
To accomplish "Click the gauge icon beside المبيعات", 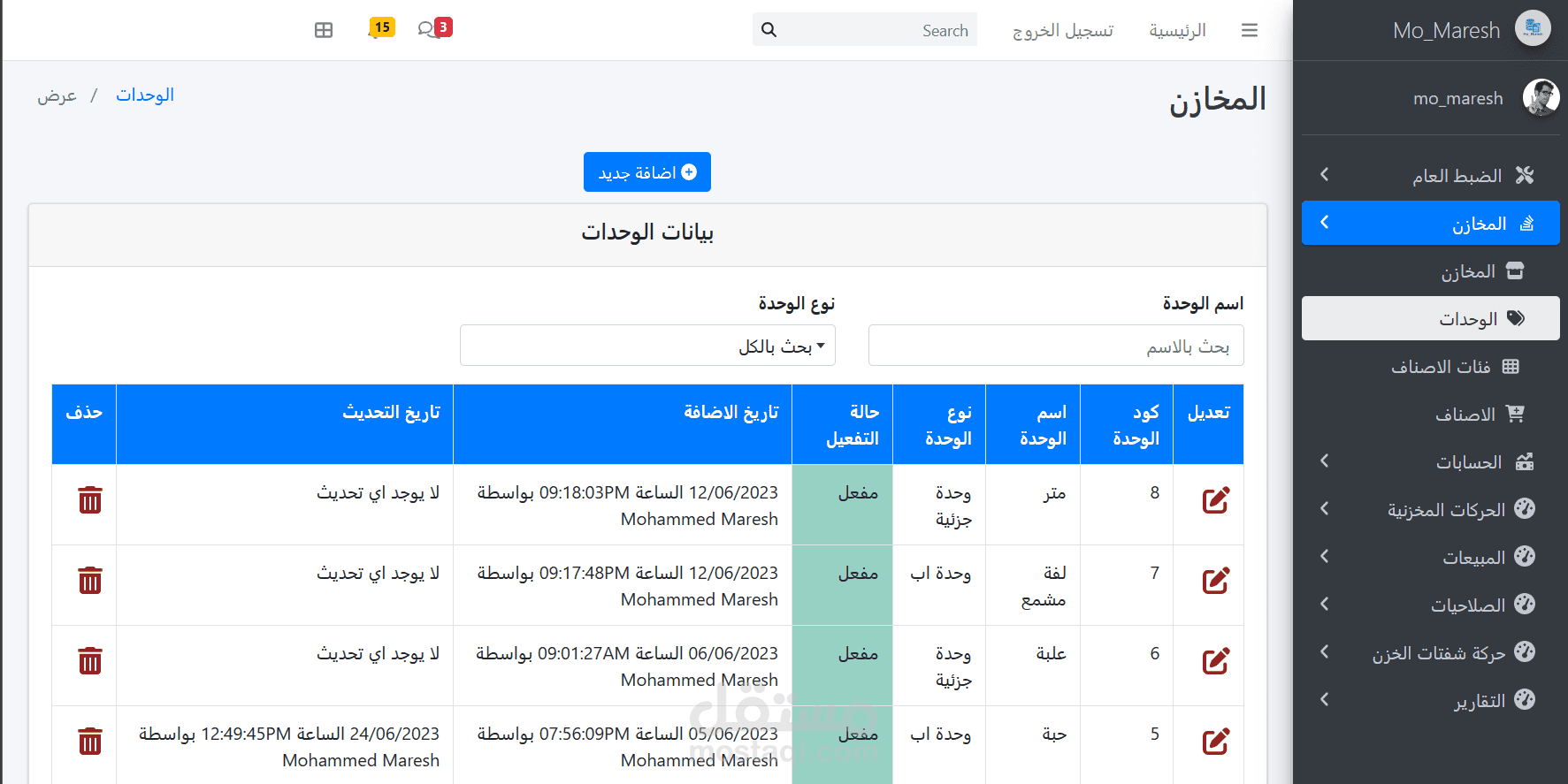I will (x=1525, y=556).
